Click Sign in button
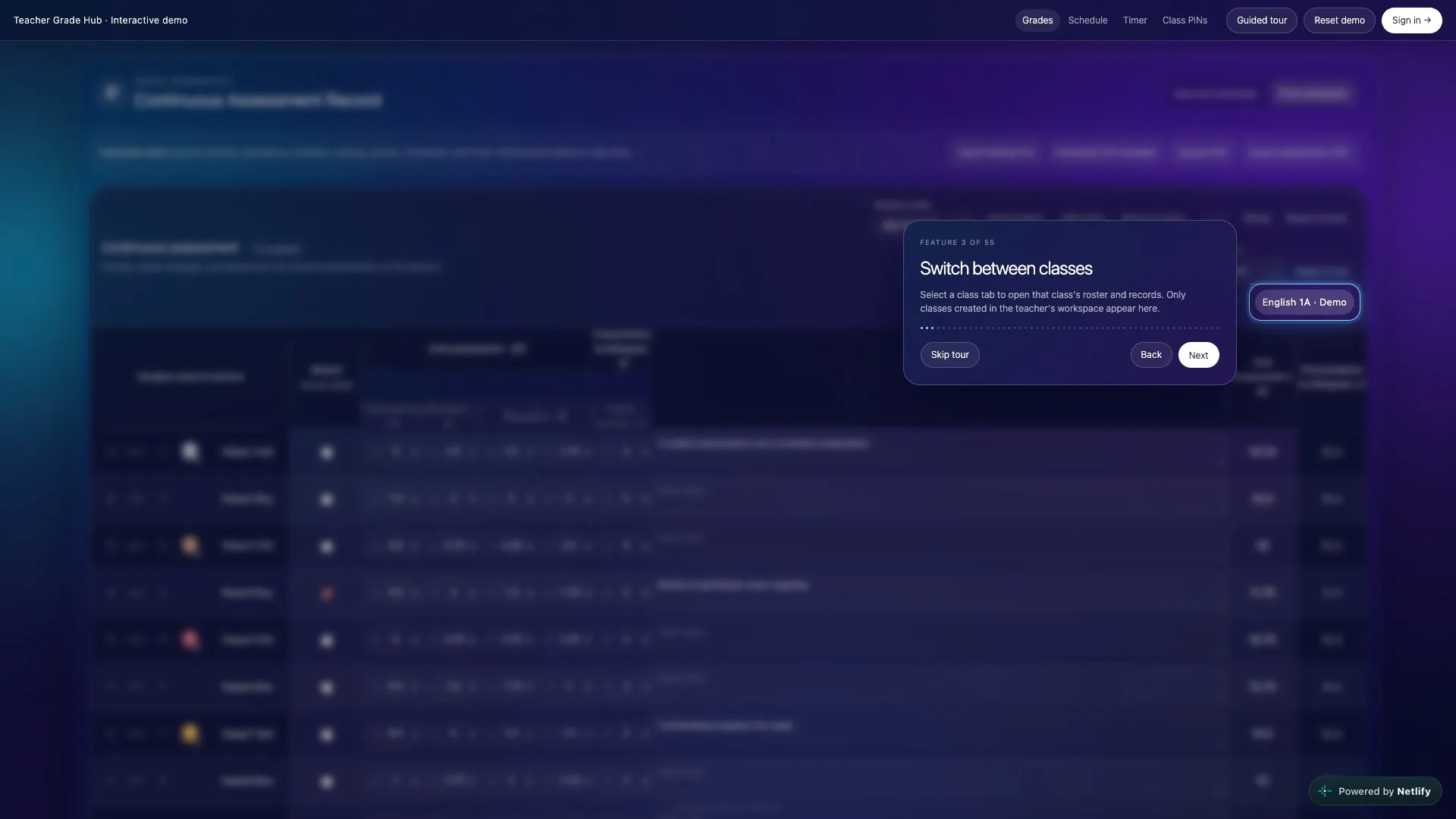The image size is (1456, 819). tap(1411, 20)
